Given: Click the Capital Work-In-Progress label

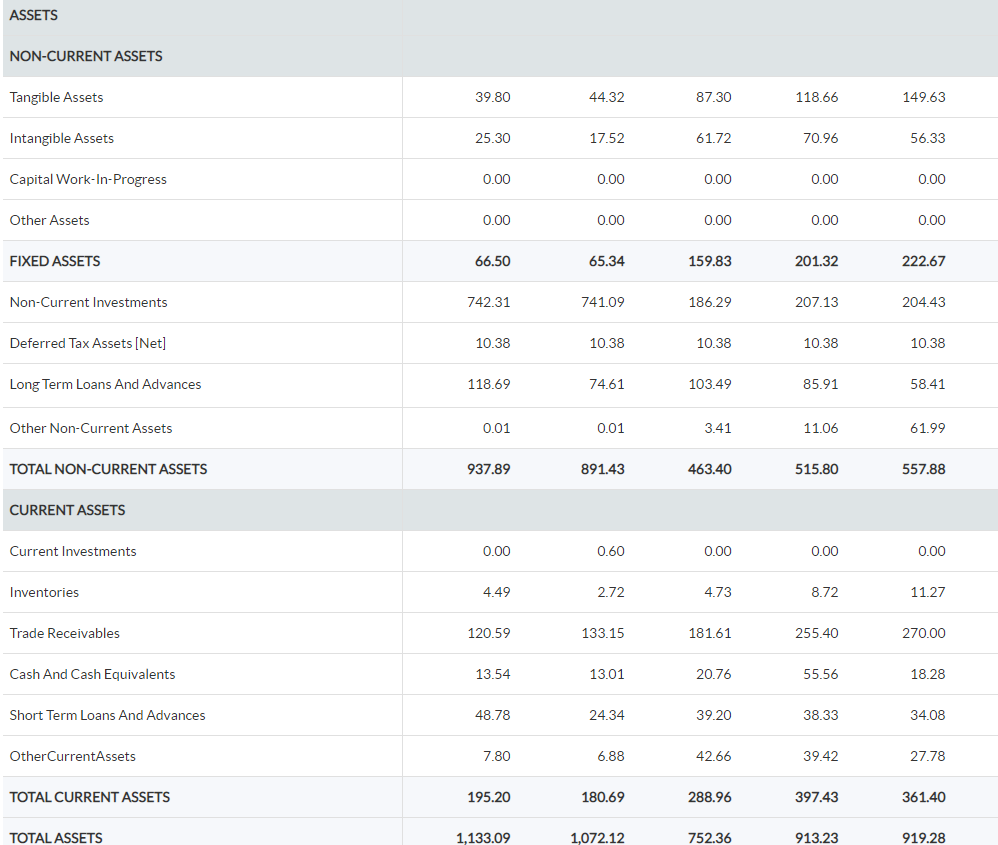Looking at the screenshot, I should click(x=86, y=179).
